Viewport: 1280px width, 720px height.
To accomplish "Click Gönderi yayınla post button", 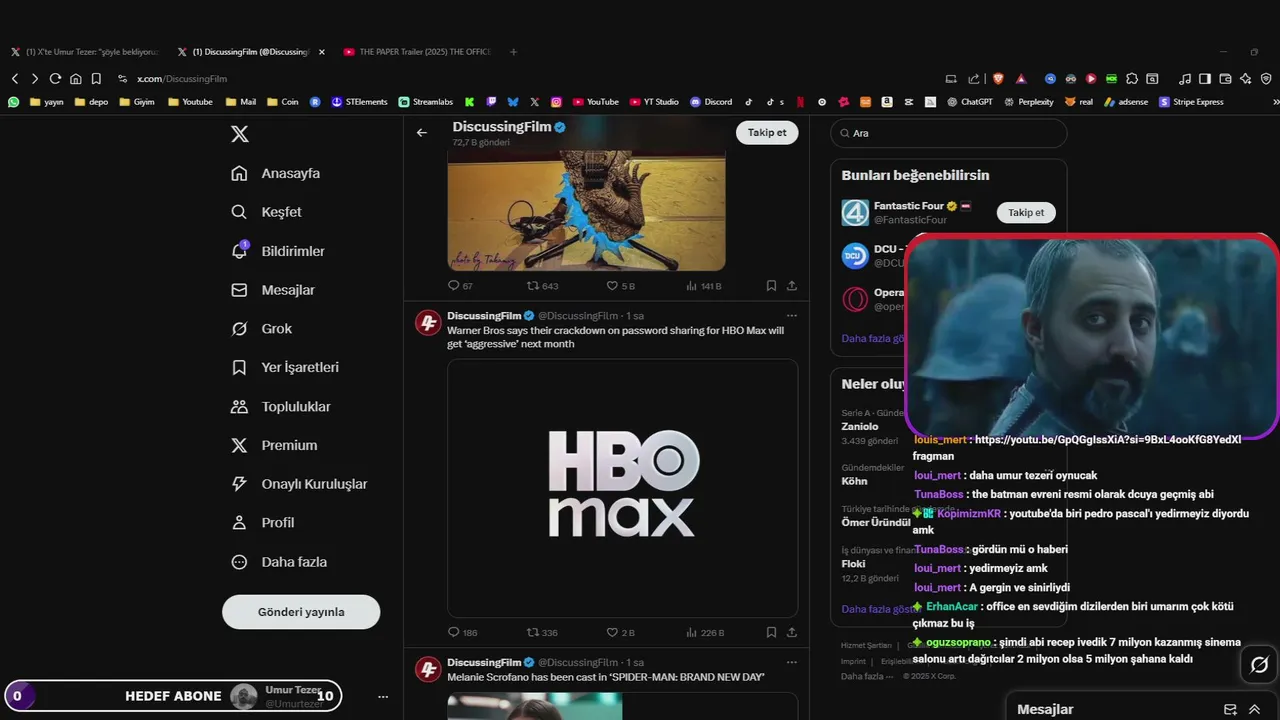I will click(301, 612).
